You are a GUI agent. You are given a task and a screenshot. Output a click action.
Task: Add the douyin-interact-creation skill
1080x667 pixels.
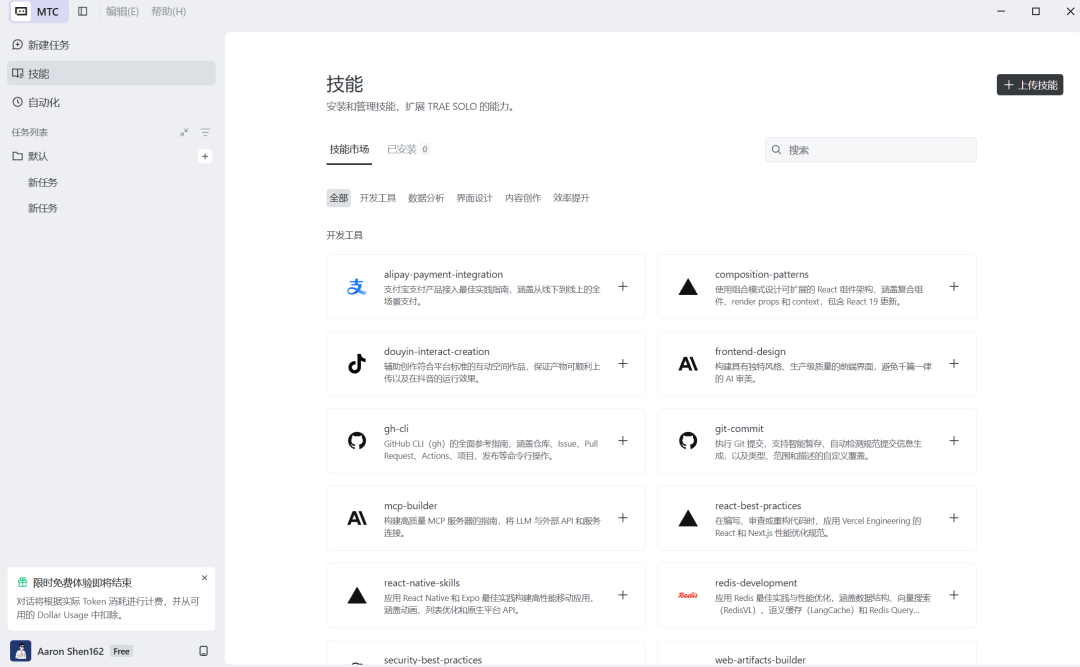click(623, 364)
